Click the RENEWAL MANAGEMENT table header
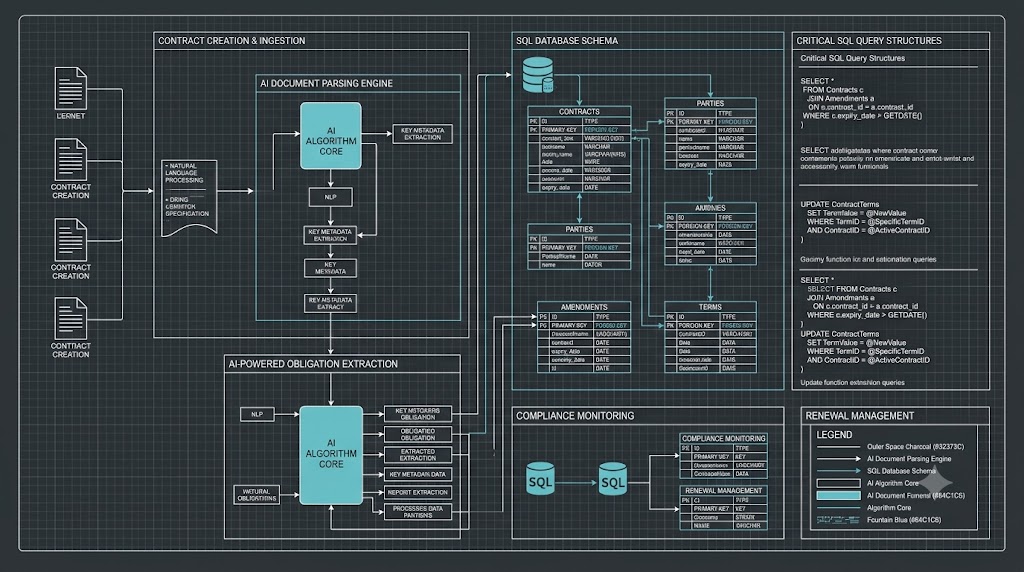The height and width of the screenshot is (572, 1024). coord(724,490)
